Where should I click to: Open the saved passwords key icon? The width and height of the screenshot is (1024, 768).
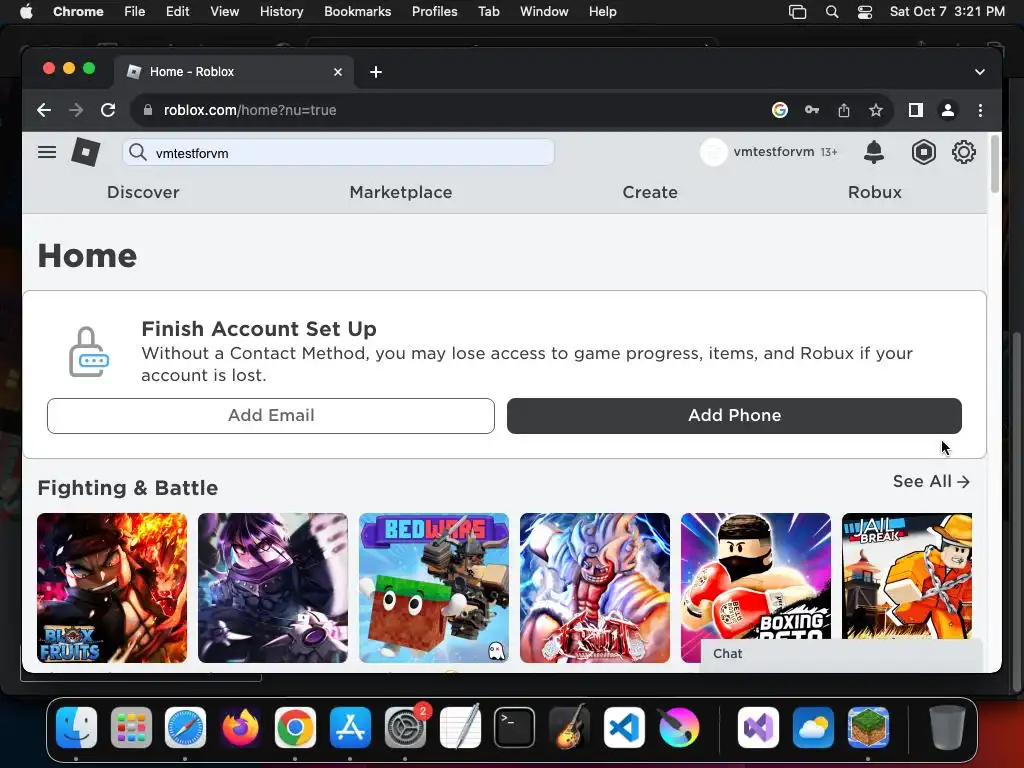[812, 110]
